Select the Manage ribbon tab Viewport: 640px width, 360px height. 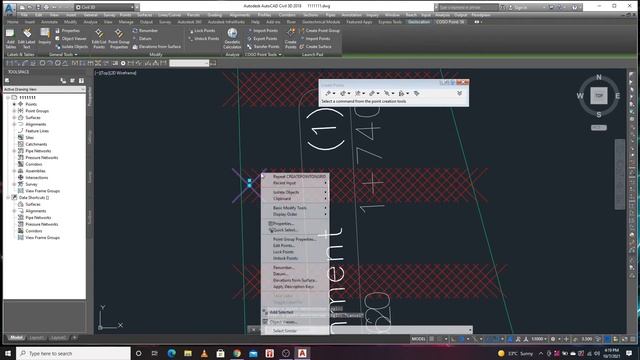tap(126, 22)
